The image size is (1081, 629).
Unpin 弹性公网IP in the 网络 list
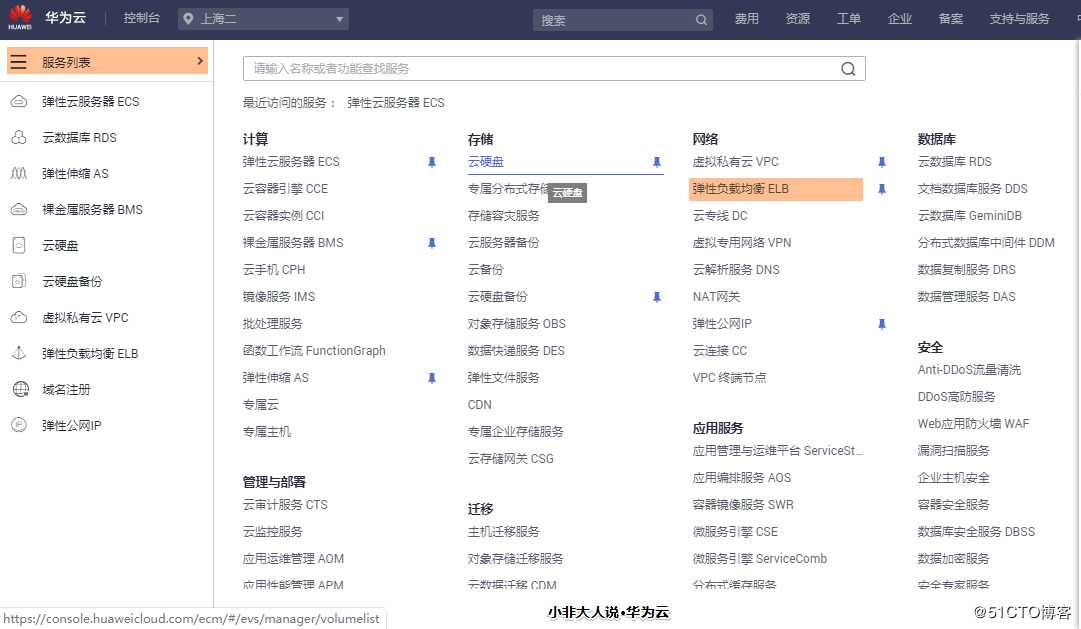pos(881,323)
